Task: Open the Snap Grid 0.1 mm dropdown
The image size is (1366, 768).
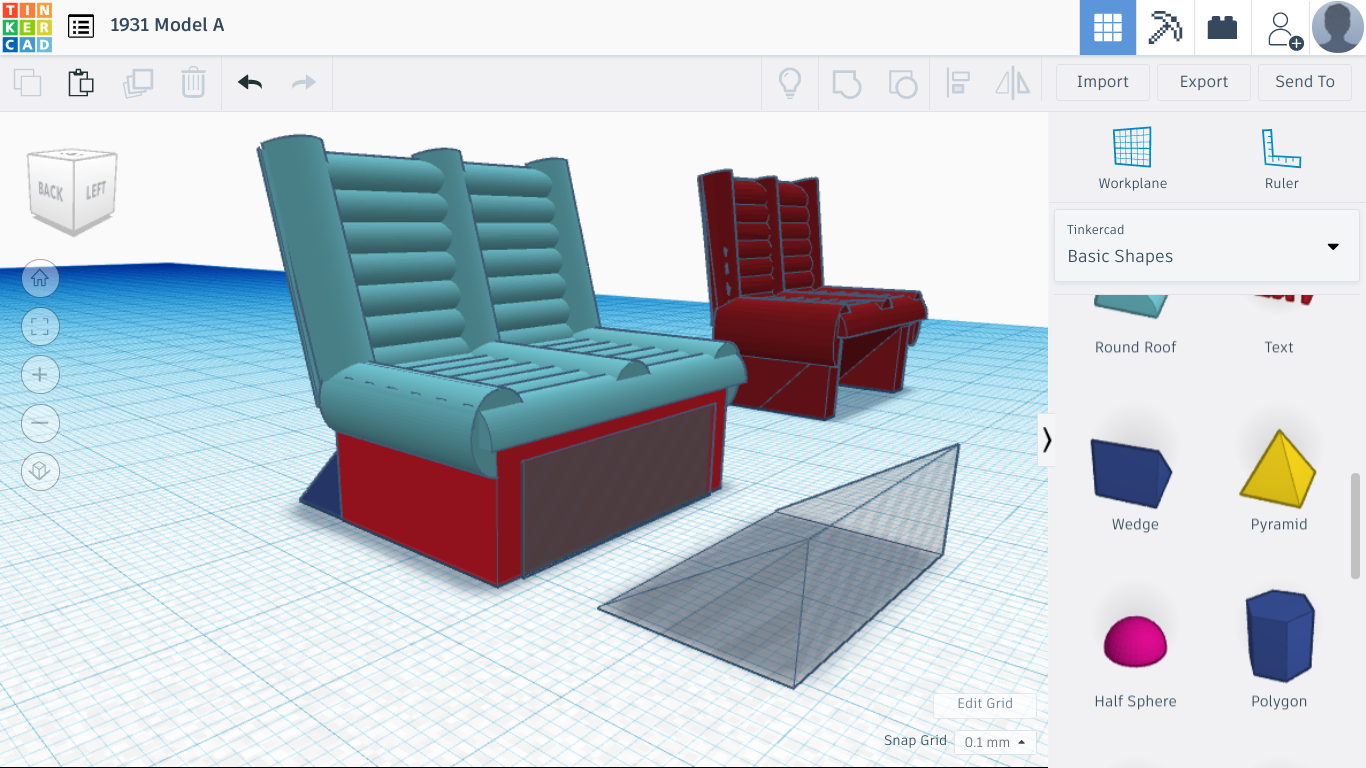Action: [995, 742]
